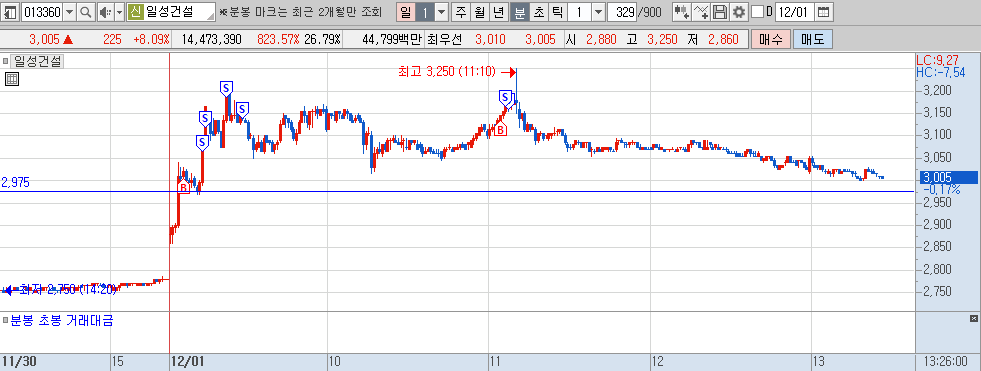Open chart settings gear icon

739,11
